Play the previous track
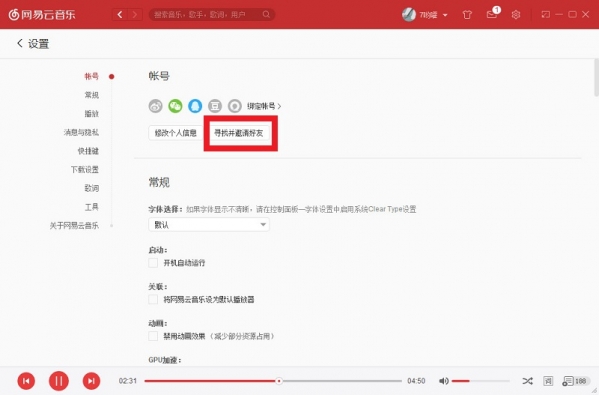599x395 pixels. pyautogui.click(x=26, y=381)
